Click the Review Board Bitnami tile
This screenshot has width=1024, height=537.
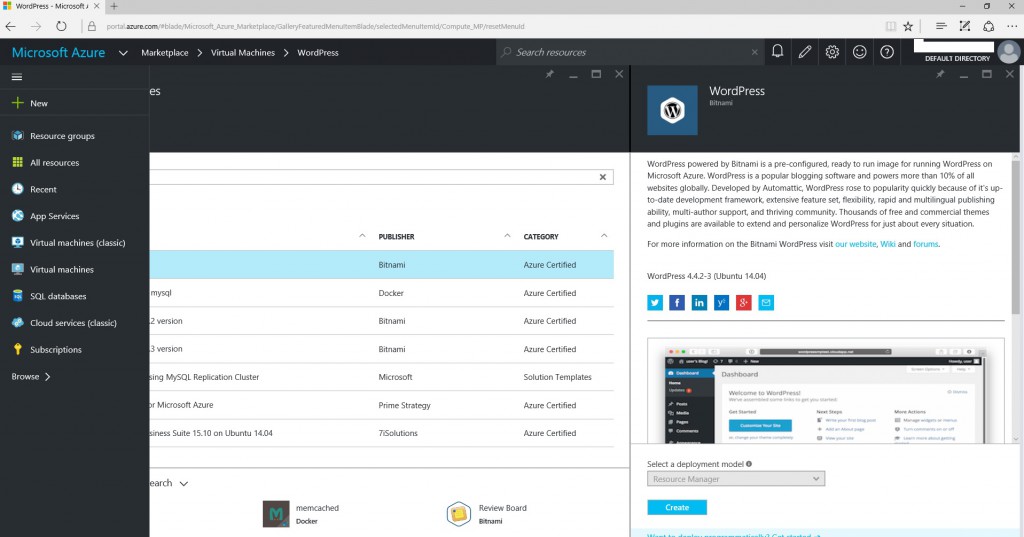click(487, 514)
